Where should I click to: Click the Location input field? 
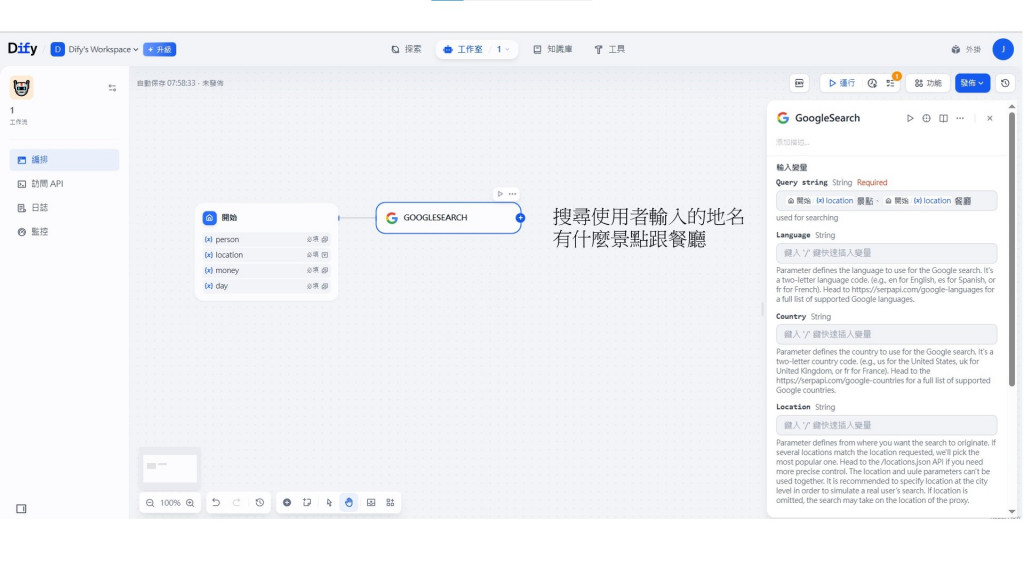coord(886,425)
